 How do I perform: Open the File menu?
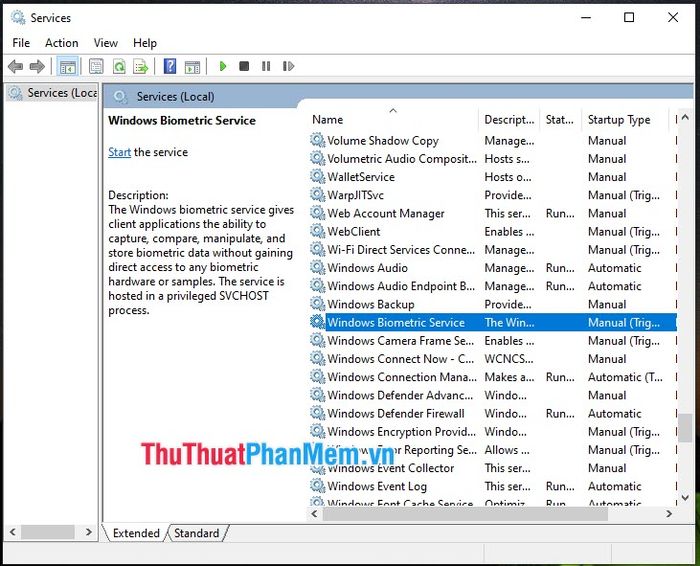point(21,43)
